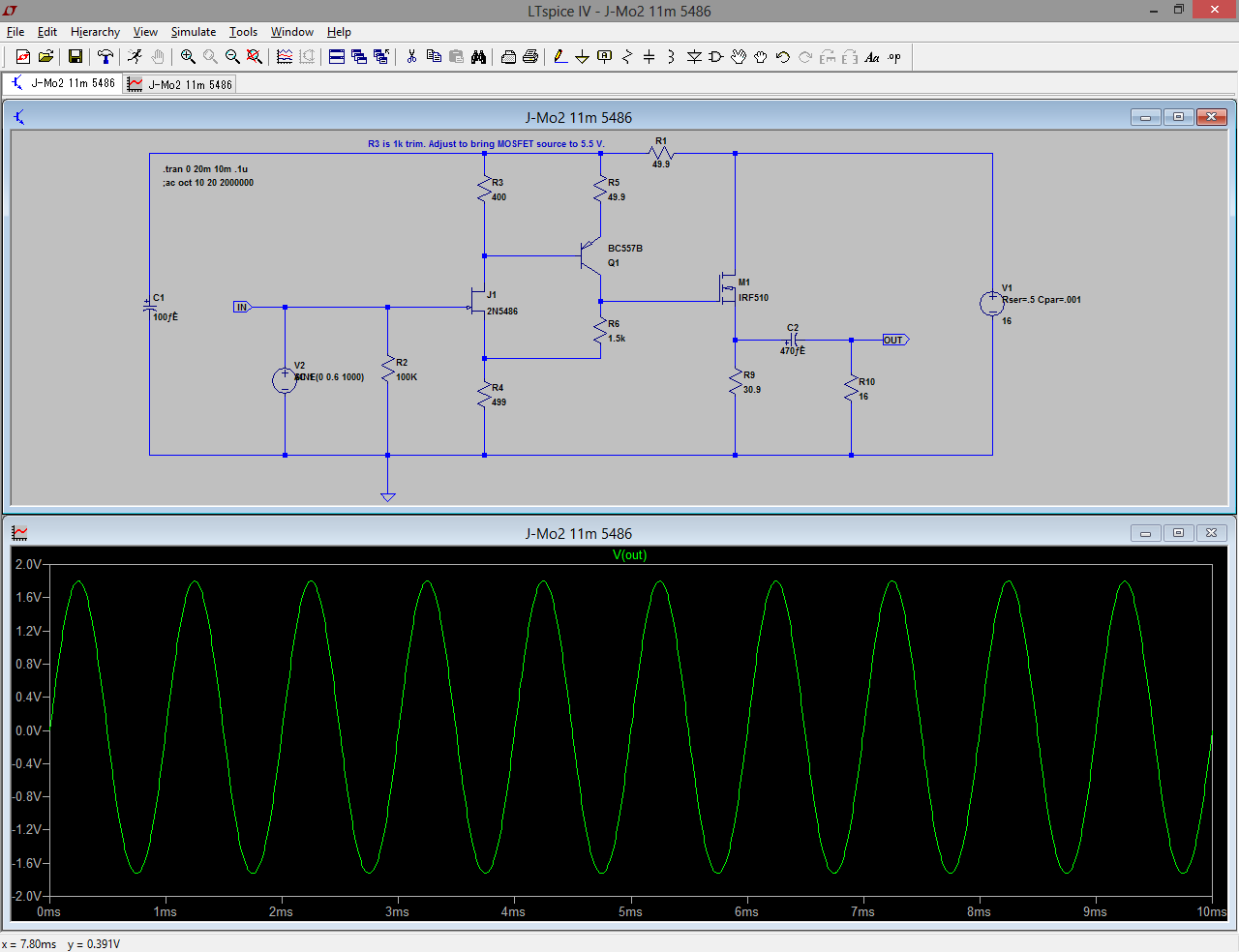Open the Edit menu
Viewport: 1239px width, 952px height.
(47, 32)
